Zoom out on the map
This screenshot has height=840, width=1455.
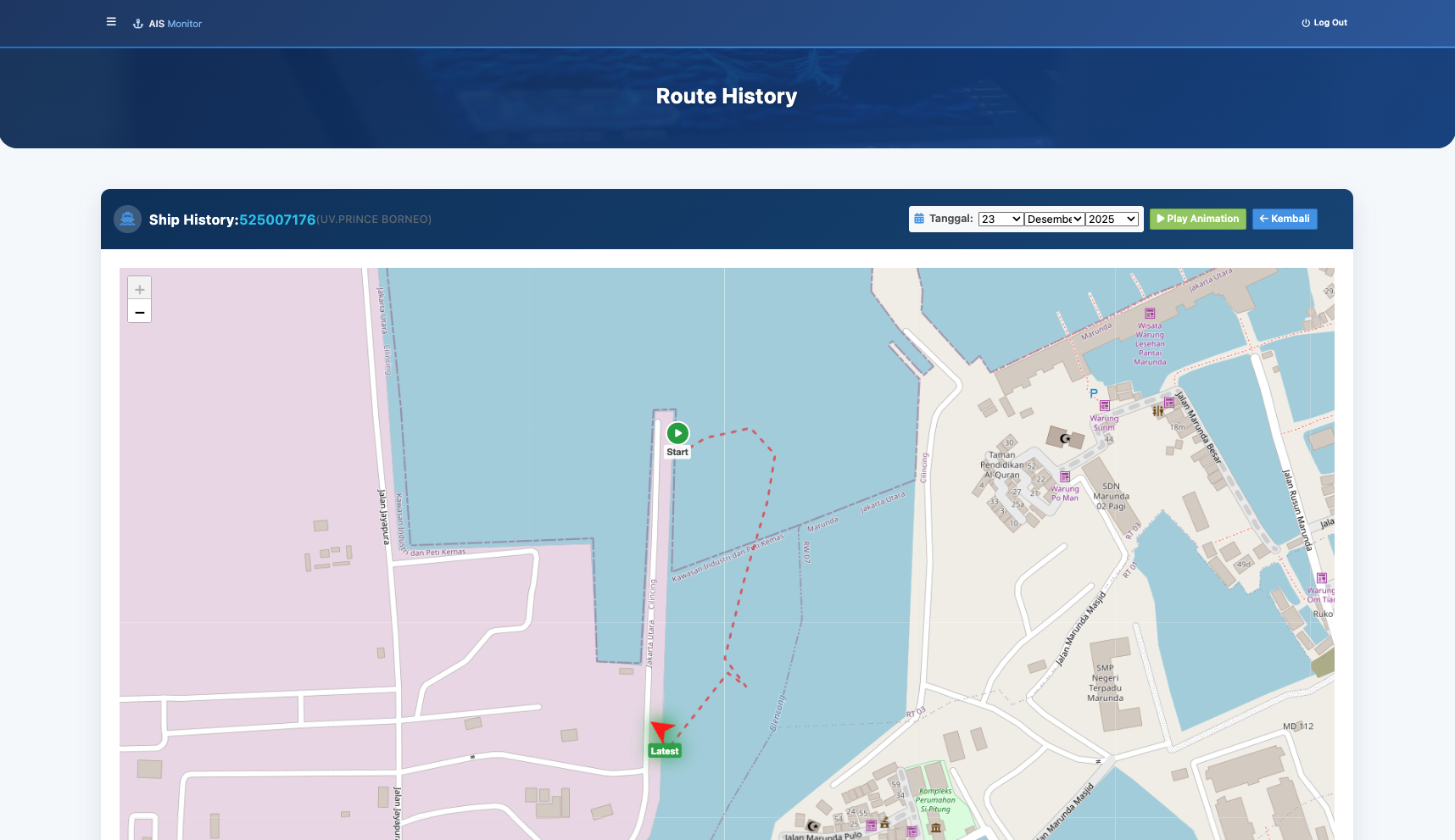click(140, 312)
